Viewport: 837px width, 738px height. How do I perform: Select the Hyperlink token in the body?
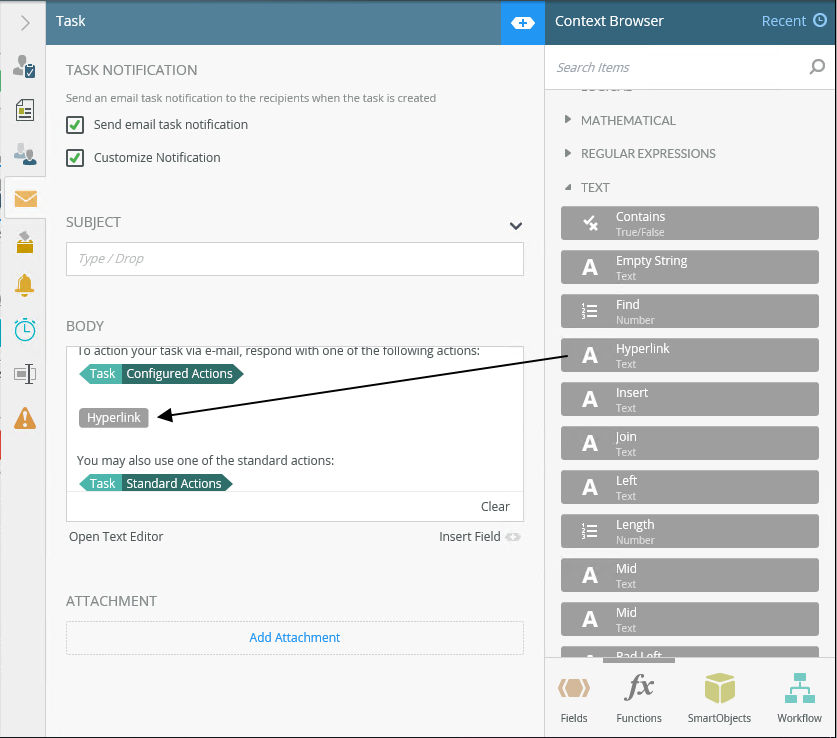click(114, 417)
